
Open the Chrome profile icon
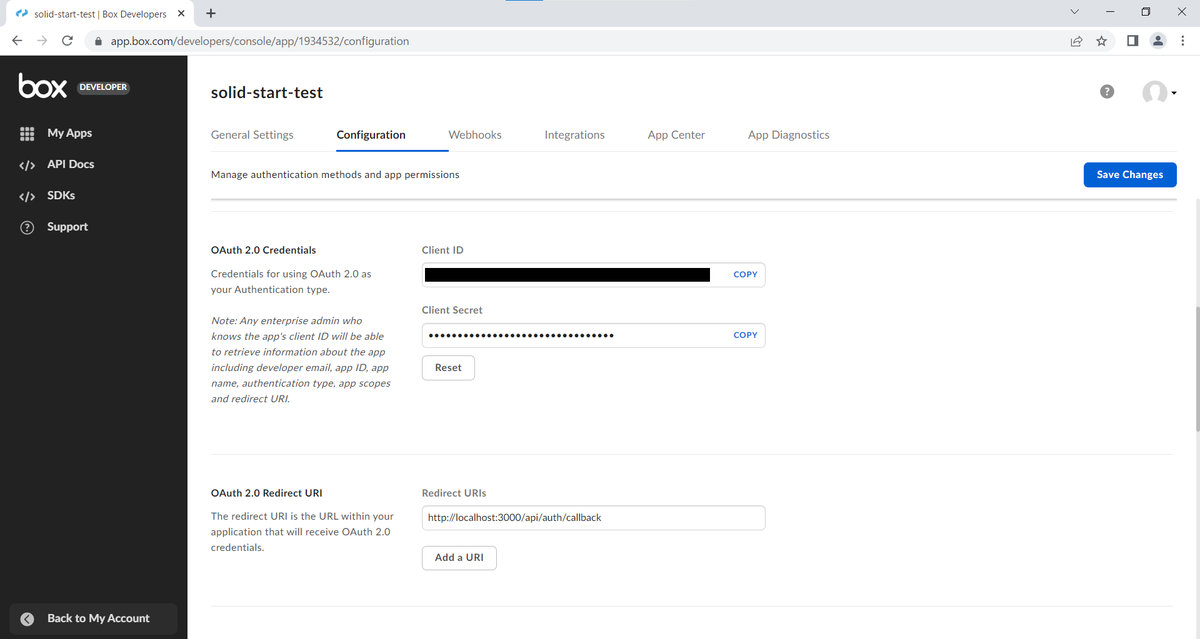[1158, 41]
